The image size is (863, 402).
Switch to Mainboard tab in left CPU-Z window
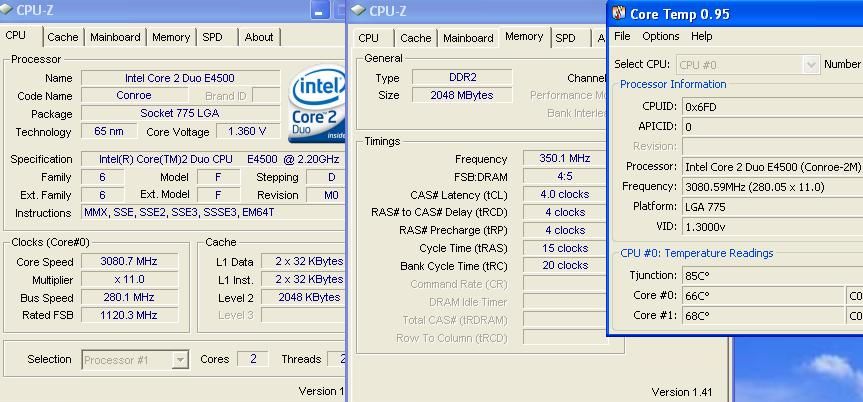pos(115,37)
